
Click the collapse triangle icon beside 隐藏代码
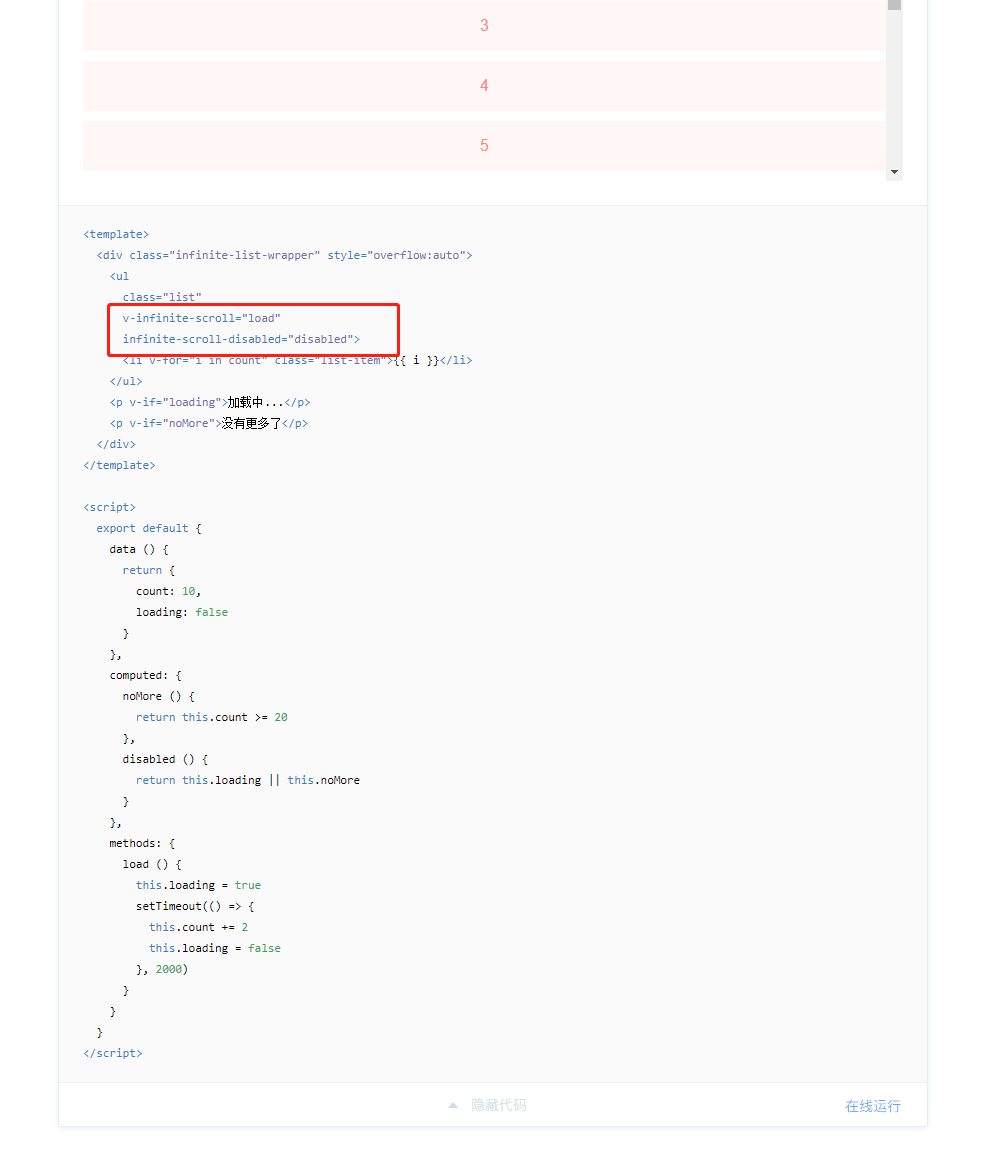(x=453, y=1105)
